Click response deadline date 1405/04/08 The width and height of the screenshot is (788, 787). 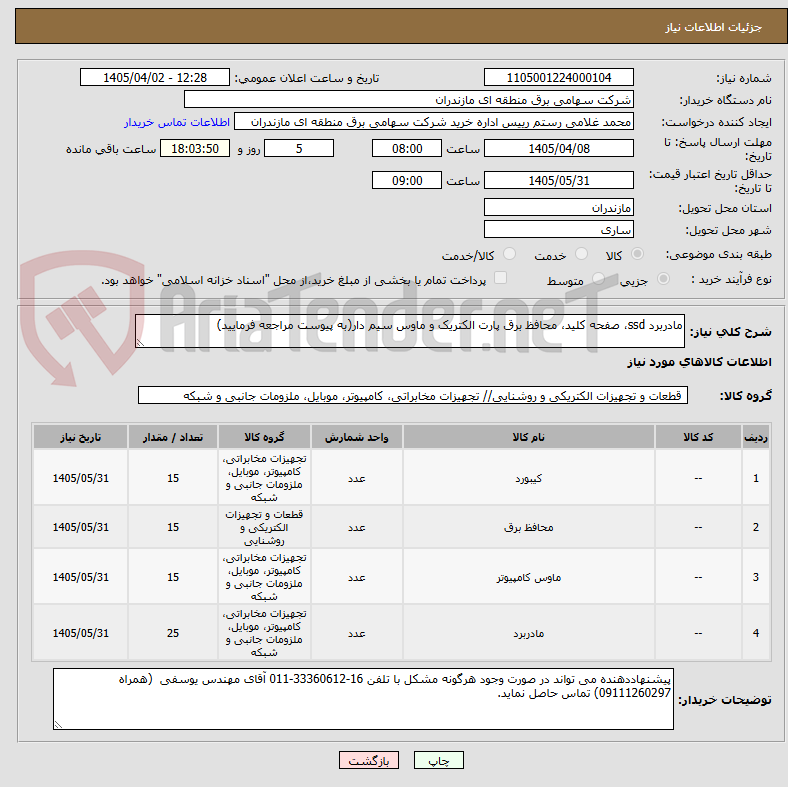click(558, 148)
